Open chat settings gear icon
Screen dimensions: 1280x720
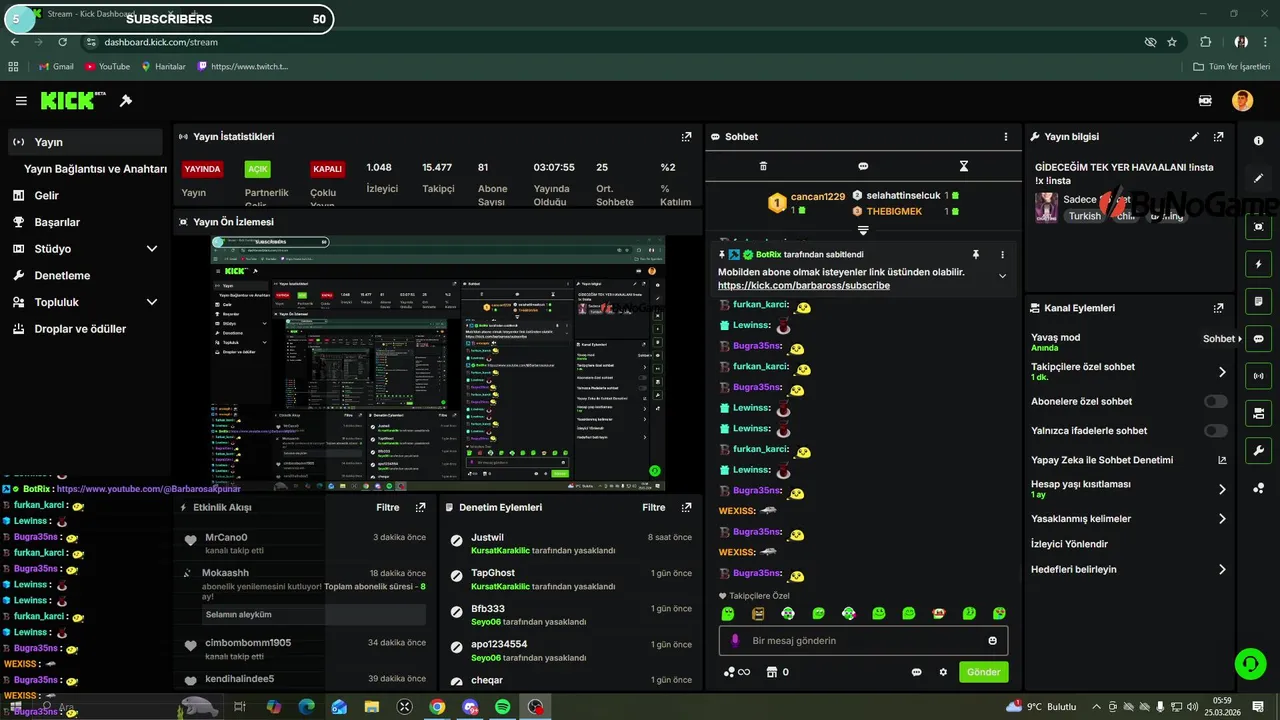942,672
